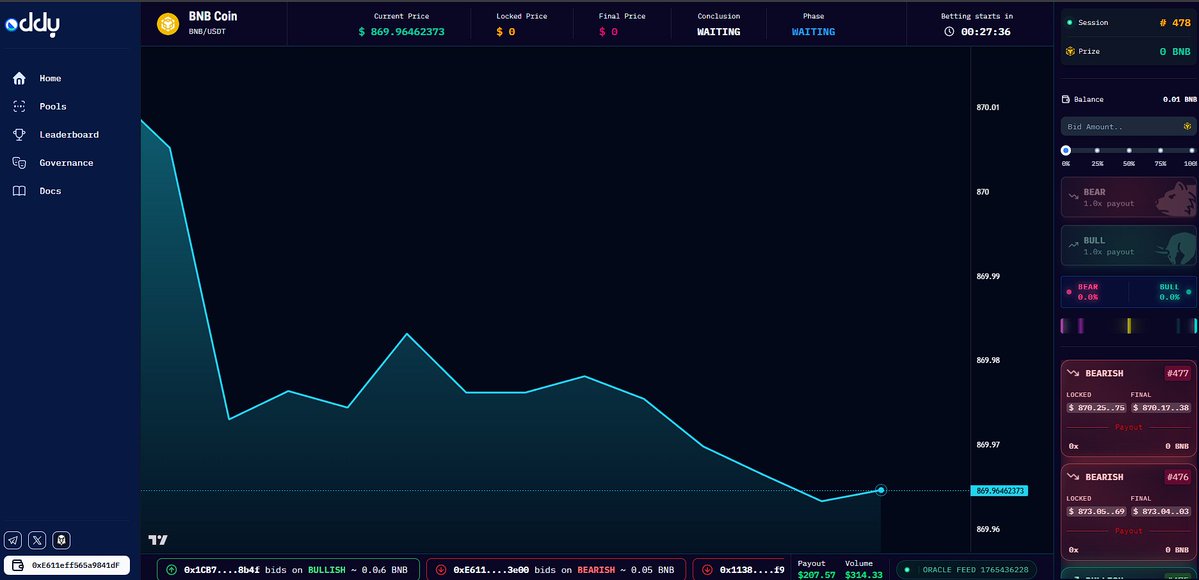Click final price $ 870.17..38
This screenshot has width=1199, height=580.
[1161, 408]
